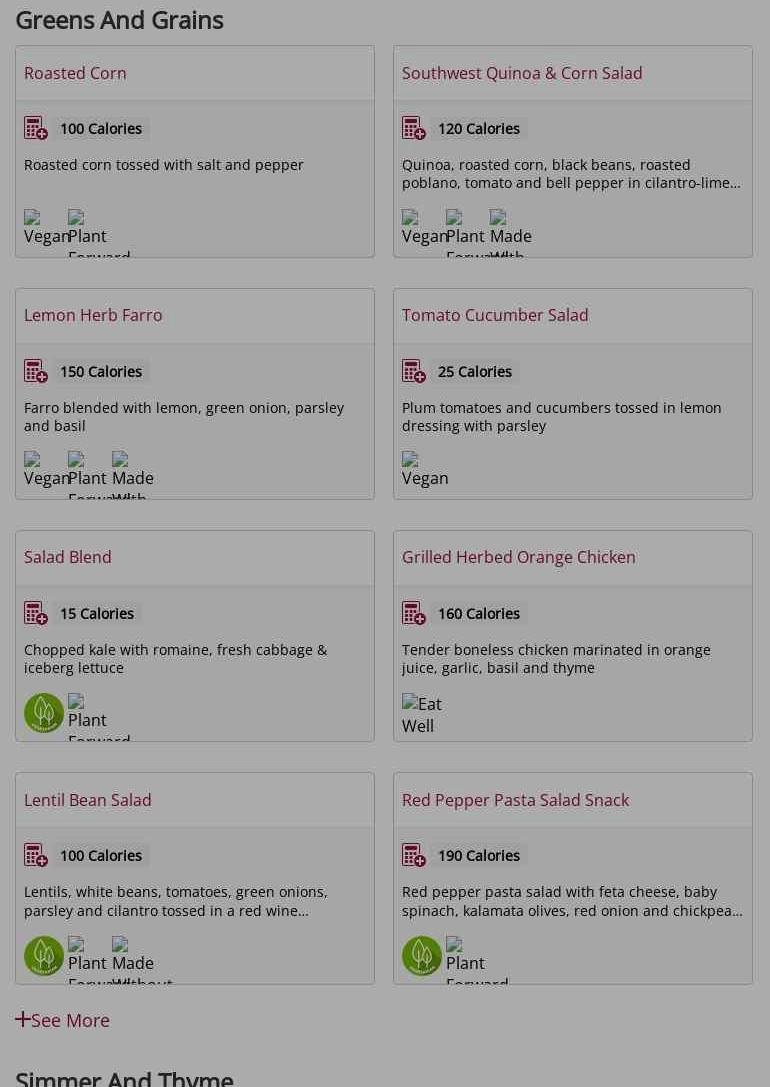The width and height of the screenshot is (770, 1087).
Task: Open Southwest Quinoa nutrition calculator icon
Action: [414, 129]
